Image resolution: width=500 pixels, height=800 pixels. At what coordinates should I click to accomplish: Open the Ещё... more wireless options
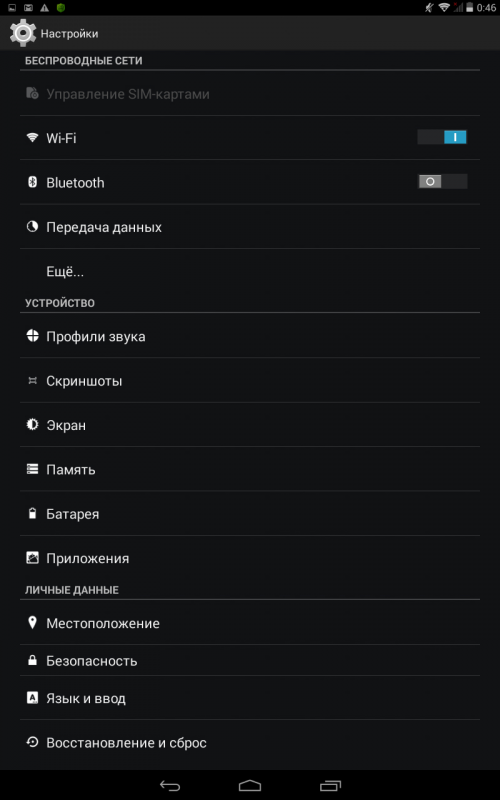click(250, 271)
